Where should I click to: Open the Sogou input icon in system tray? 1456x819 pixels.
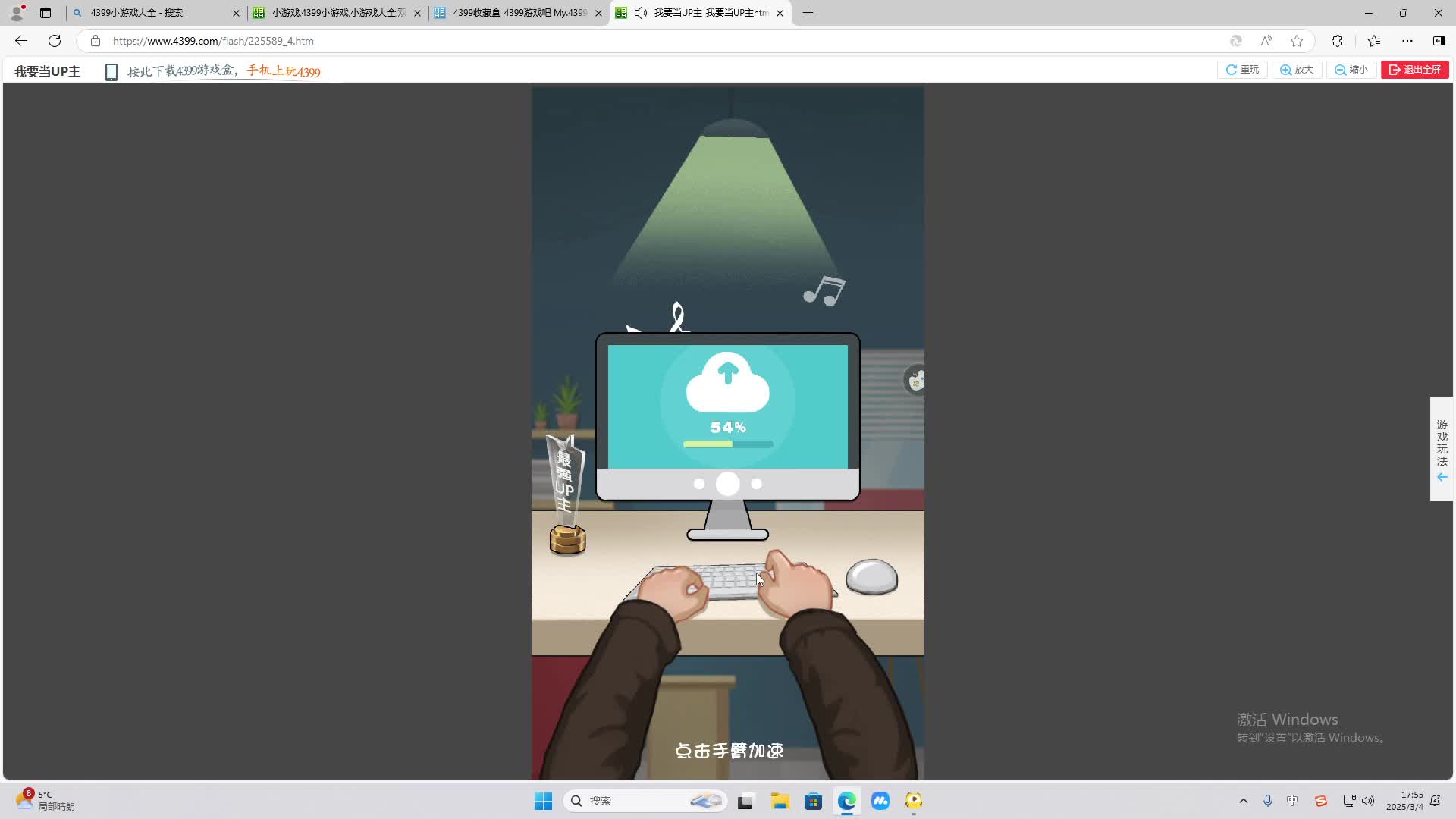pyautogui.click(x=1321, y=800)
